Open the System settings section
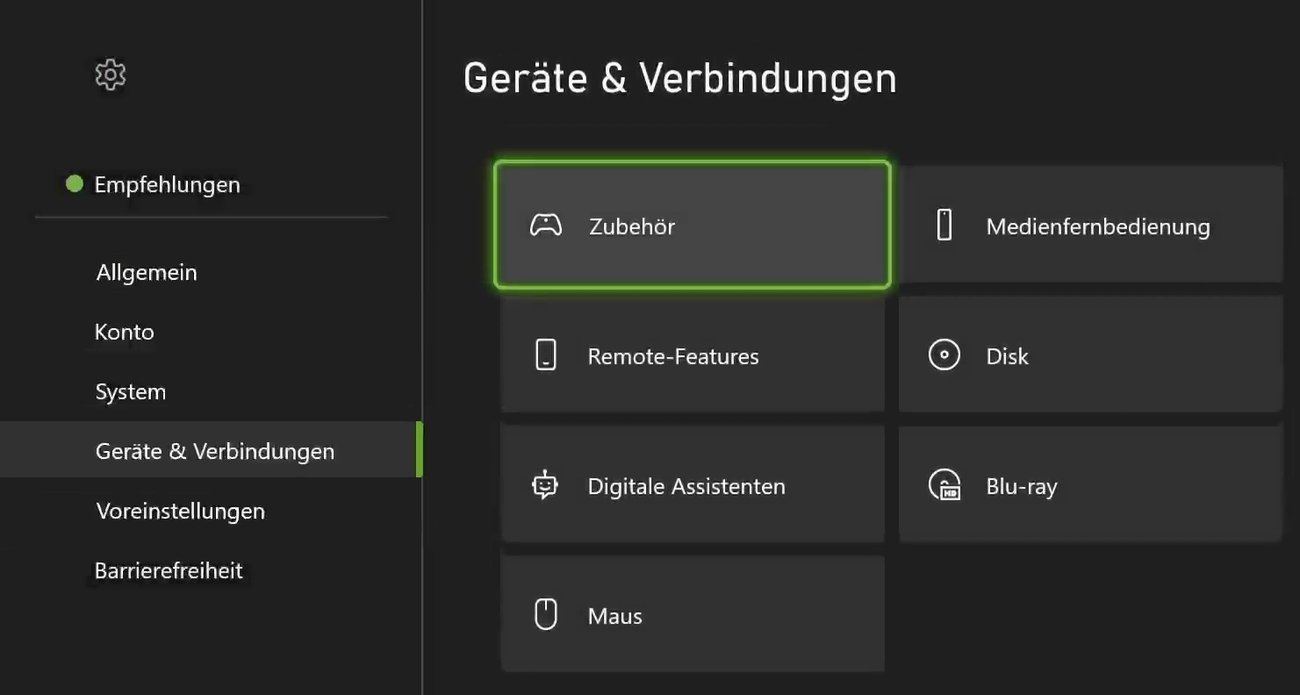 pos(130,391)
